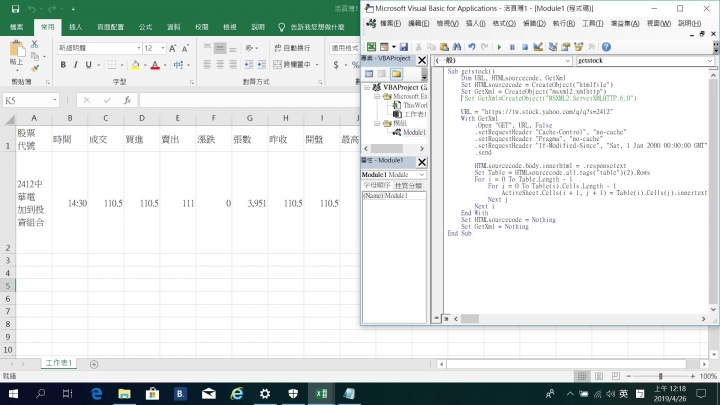
Task: Click View Code icon in project panel
Action: point(369,74)
